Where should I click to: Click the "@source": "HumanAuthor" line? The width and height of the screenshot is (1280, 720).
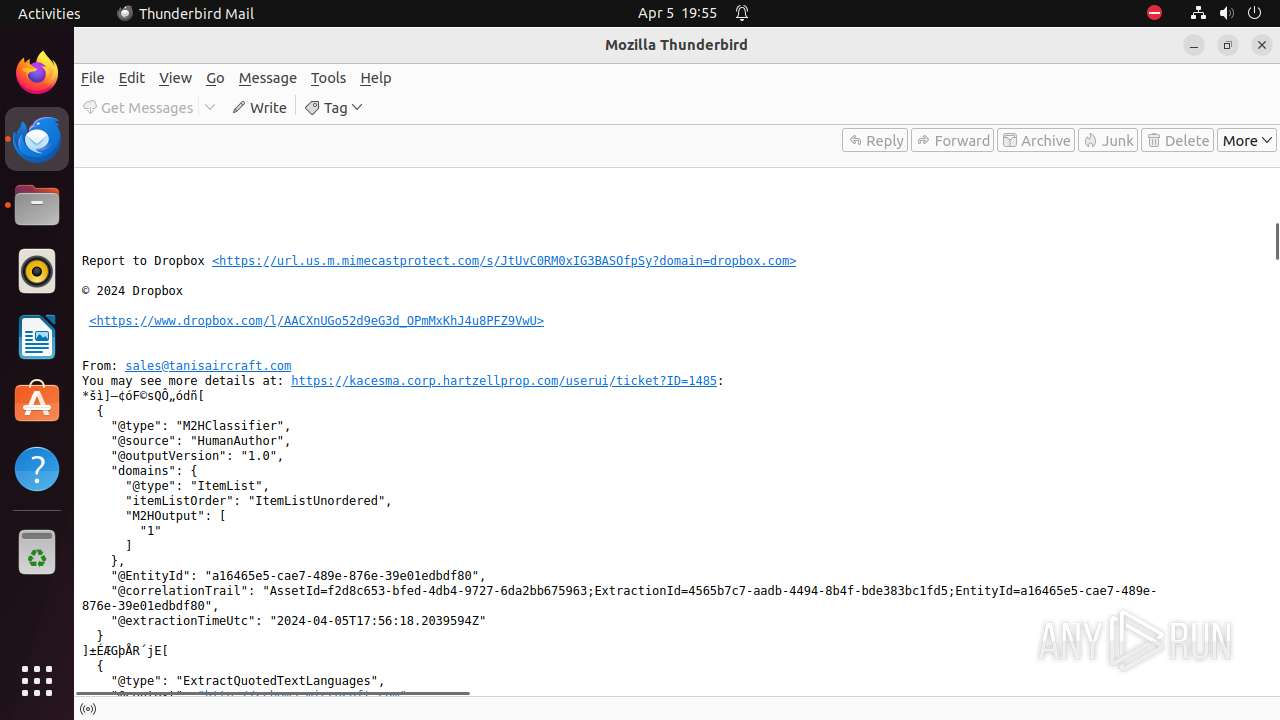pyautogui.click(x=201, y=441)
